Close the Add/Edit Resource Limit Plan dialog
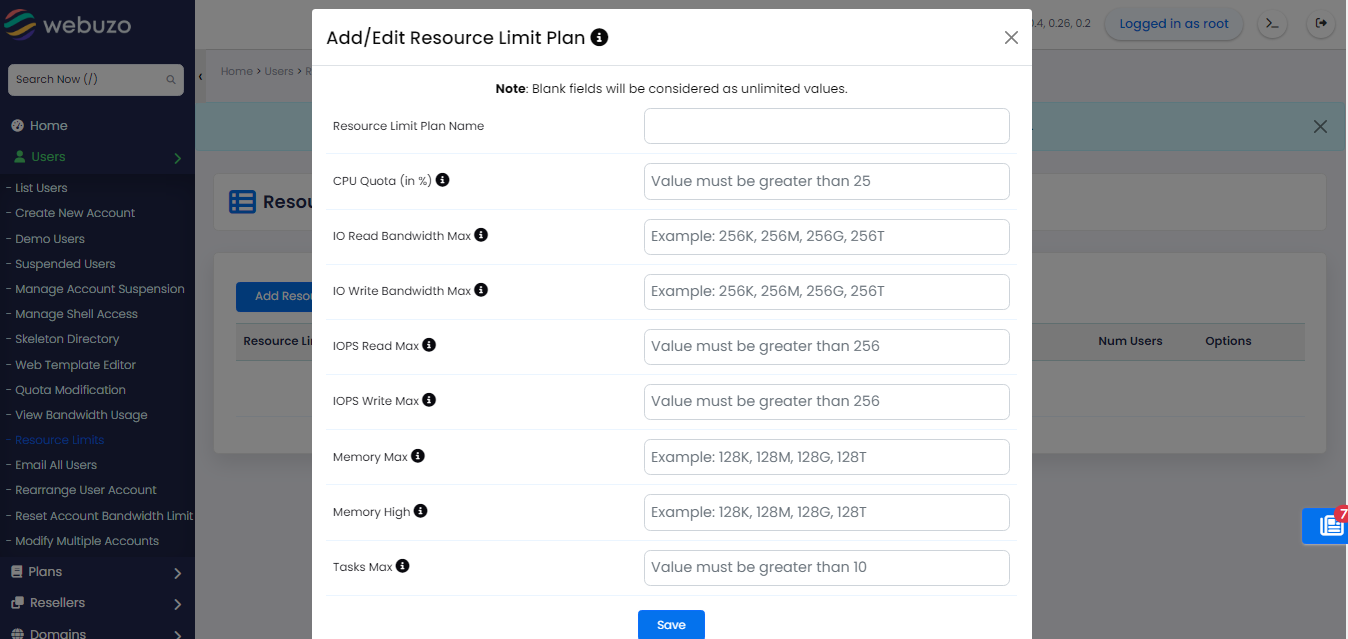Viewport: 1348px width, 639px height. 1011,37
